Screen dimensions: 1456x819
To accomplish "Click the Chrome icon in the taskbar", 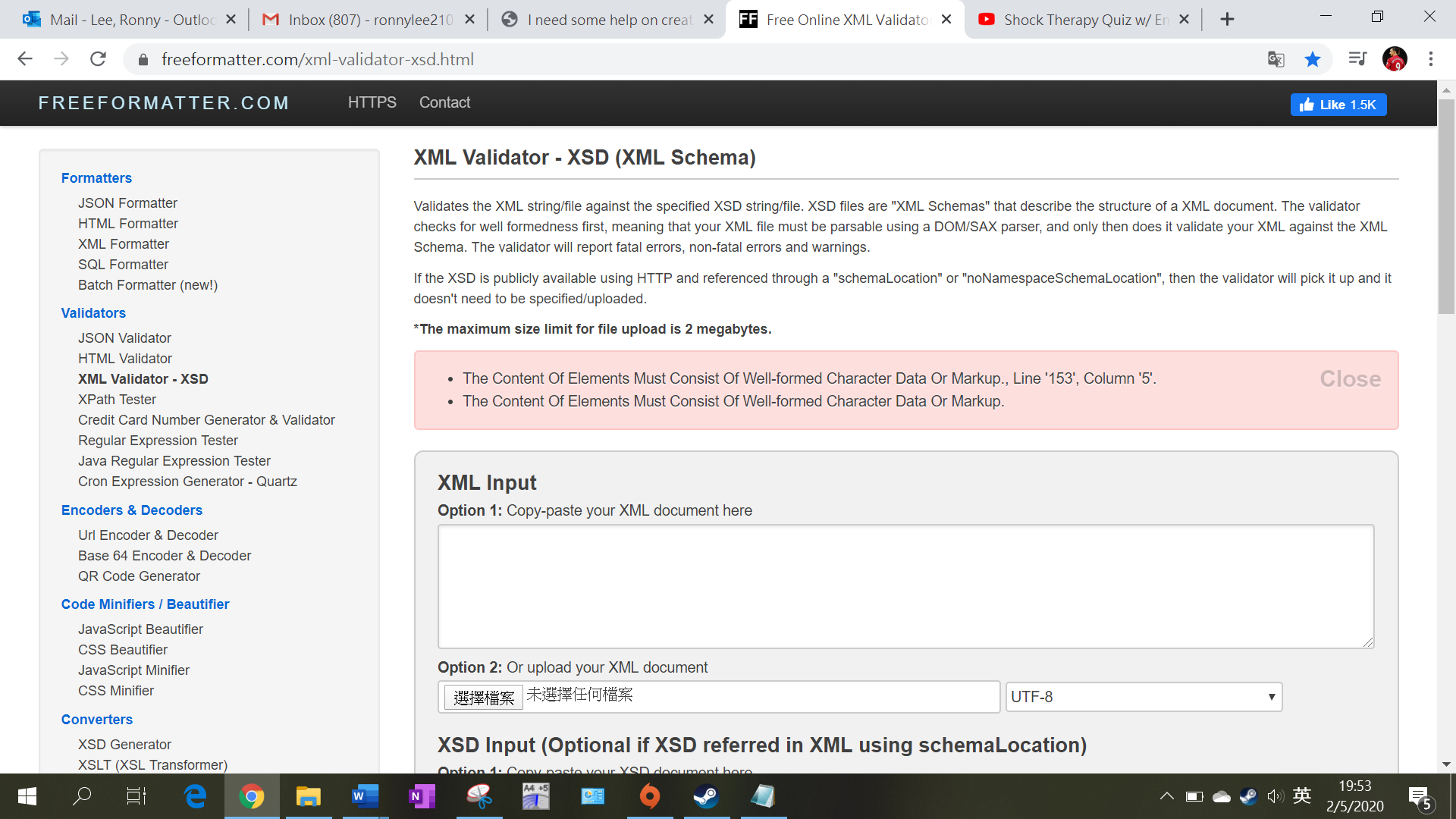I will (x=252, y=796).
